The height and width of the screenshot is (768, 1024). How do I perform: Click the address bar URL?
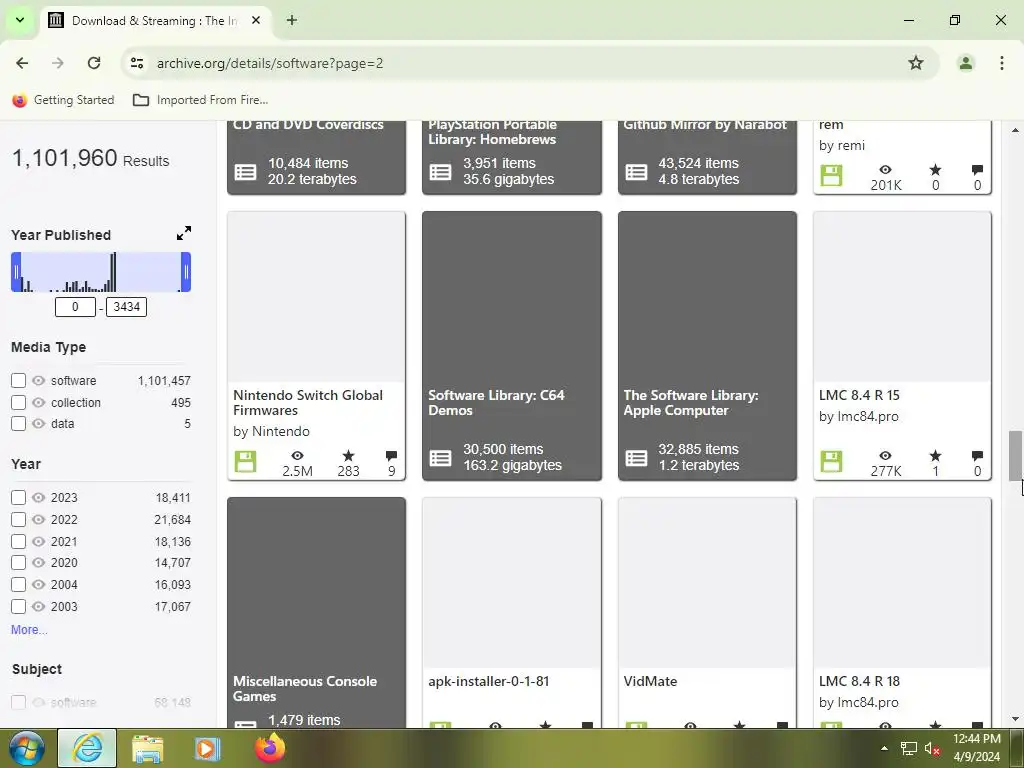[x=270, y=63]
